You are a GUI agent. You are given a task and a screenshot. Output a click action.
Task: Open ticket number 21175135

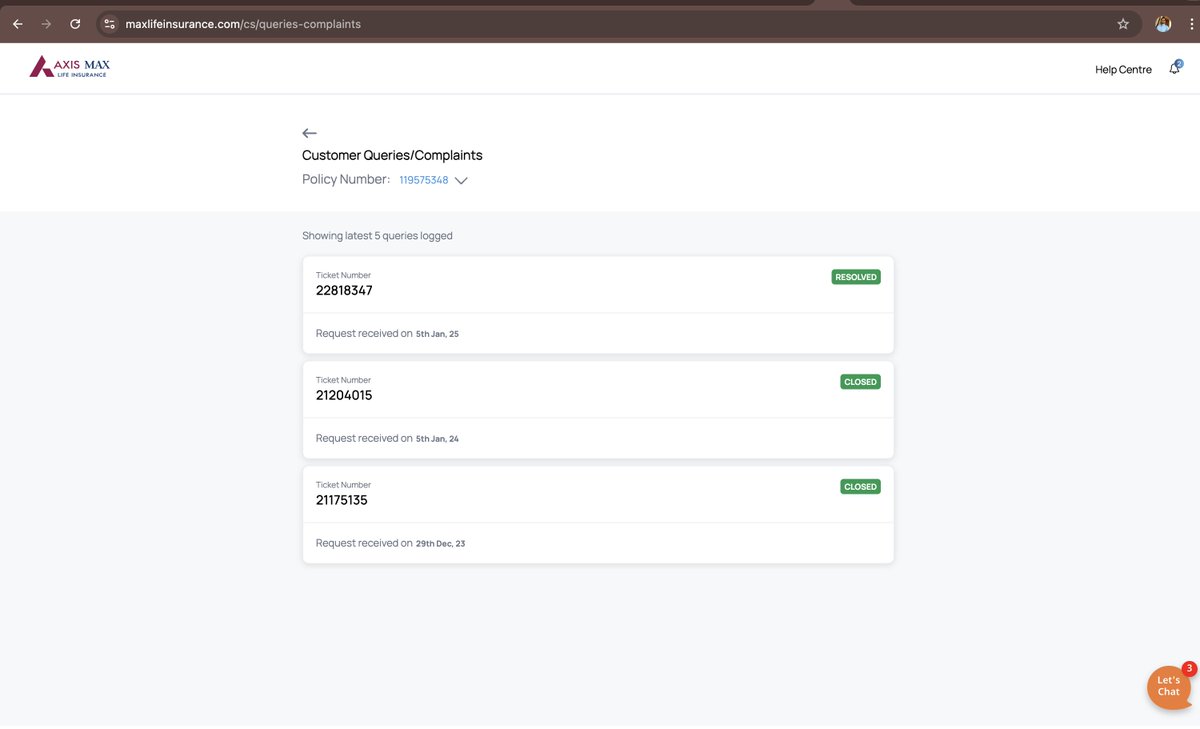click(x=342, y=501)
